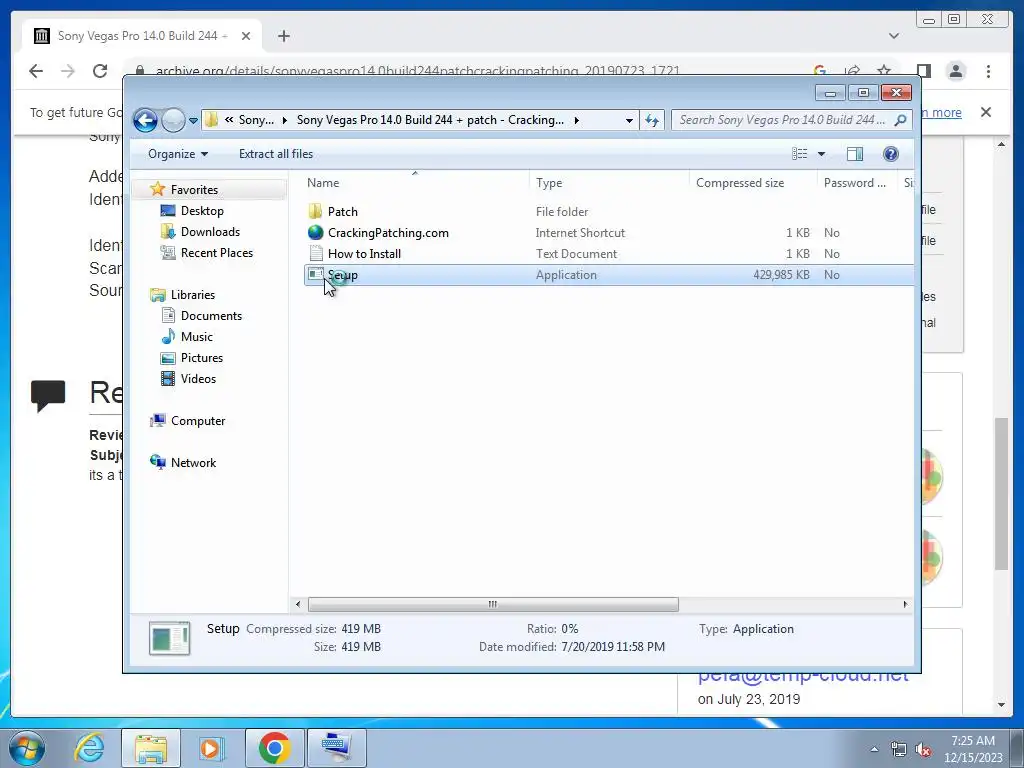Dismiss the Chrome update info bar
Image resolution: width=1024 pixels, height=768 pixels.
pyautogui.click(x=986, y=112)
